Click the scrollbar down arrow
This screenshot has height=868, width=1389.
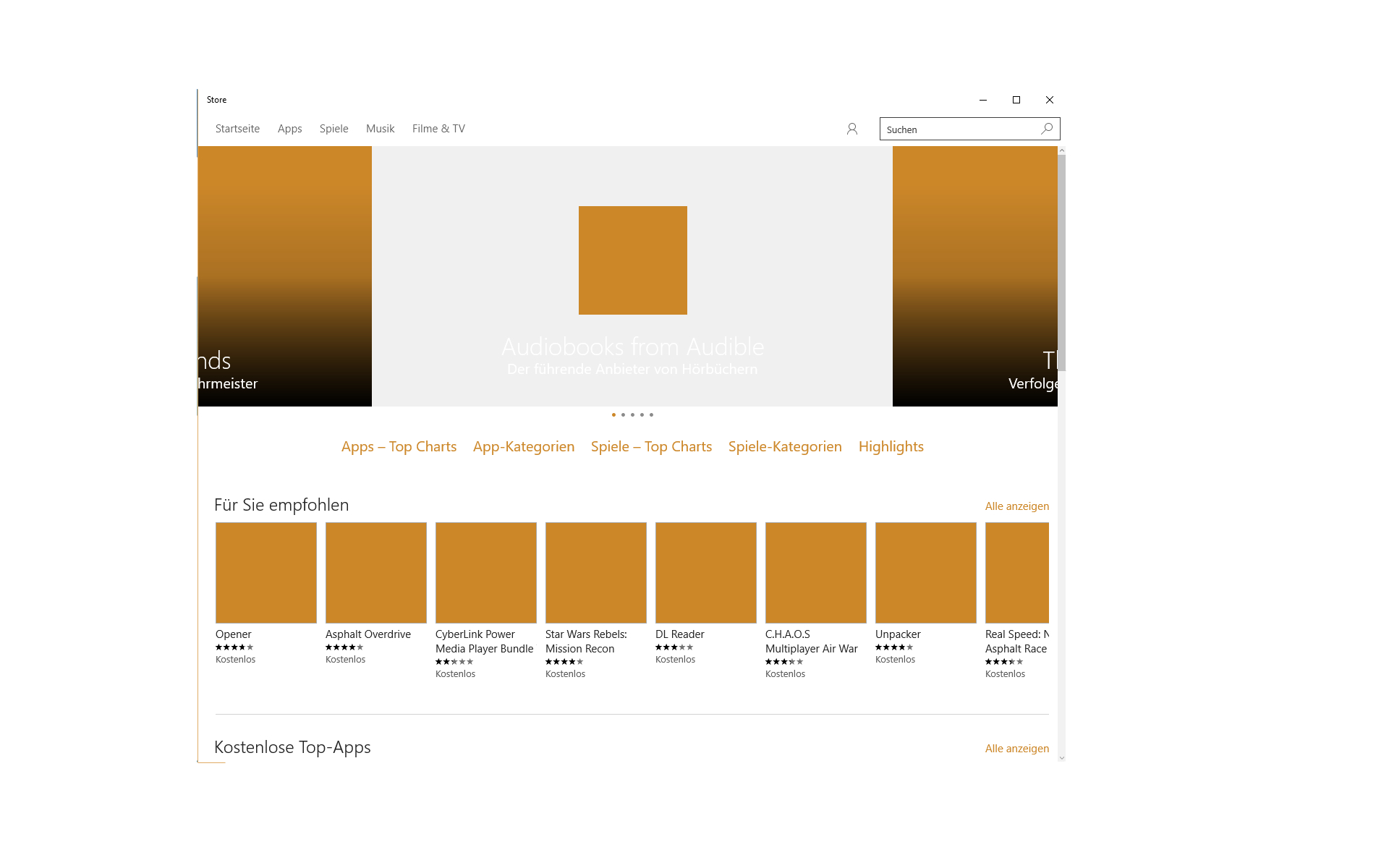tap(1061, 758)
